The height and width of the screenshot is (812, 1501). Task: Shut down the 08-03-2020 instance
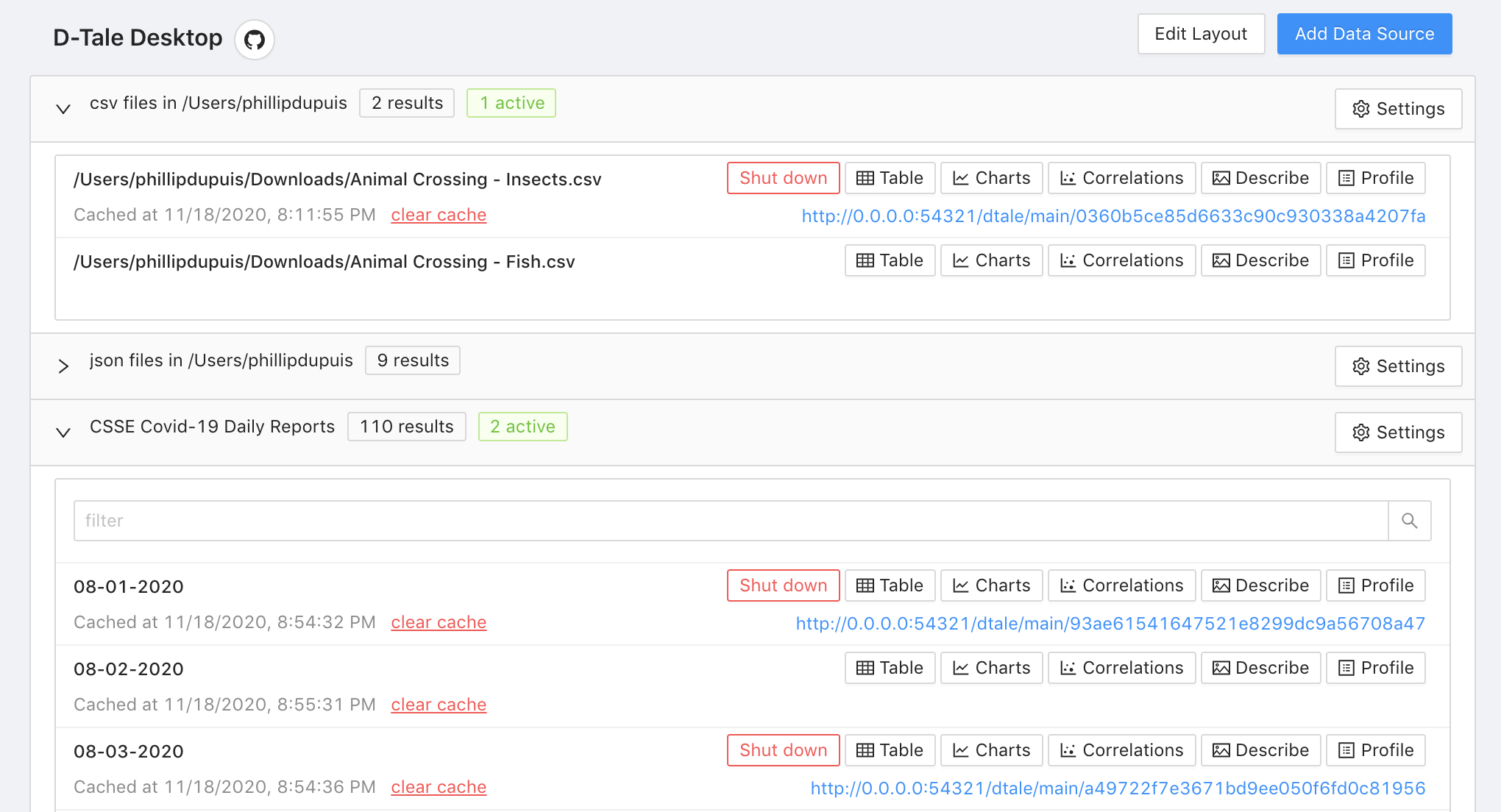pos(783,750)
